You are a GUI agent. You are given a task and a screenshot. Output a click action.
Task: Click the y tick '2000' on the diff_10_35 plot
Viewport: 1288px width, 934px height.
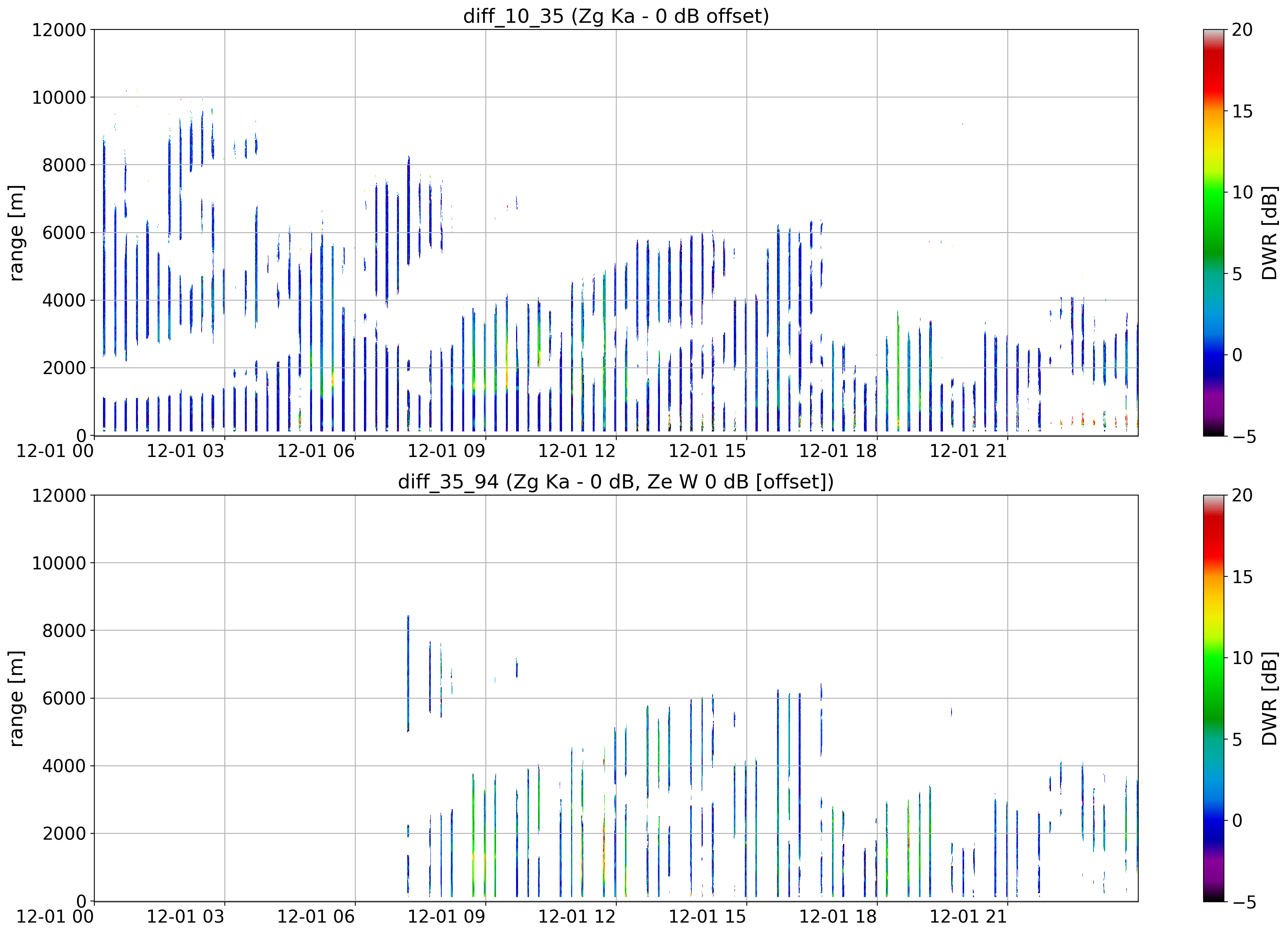tap(64, 368)
